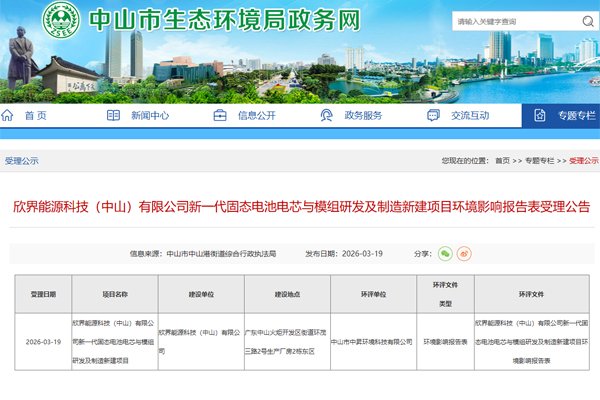Open the 首页 menu item
This screenshot has height=400, width=600.
click(36, 115)
